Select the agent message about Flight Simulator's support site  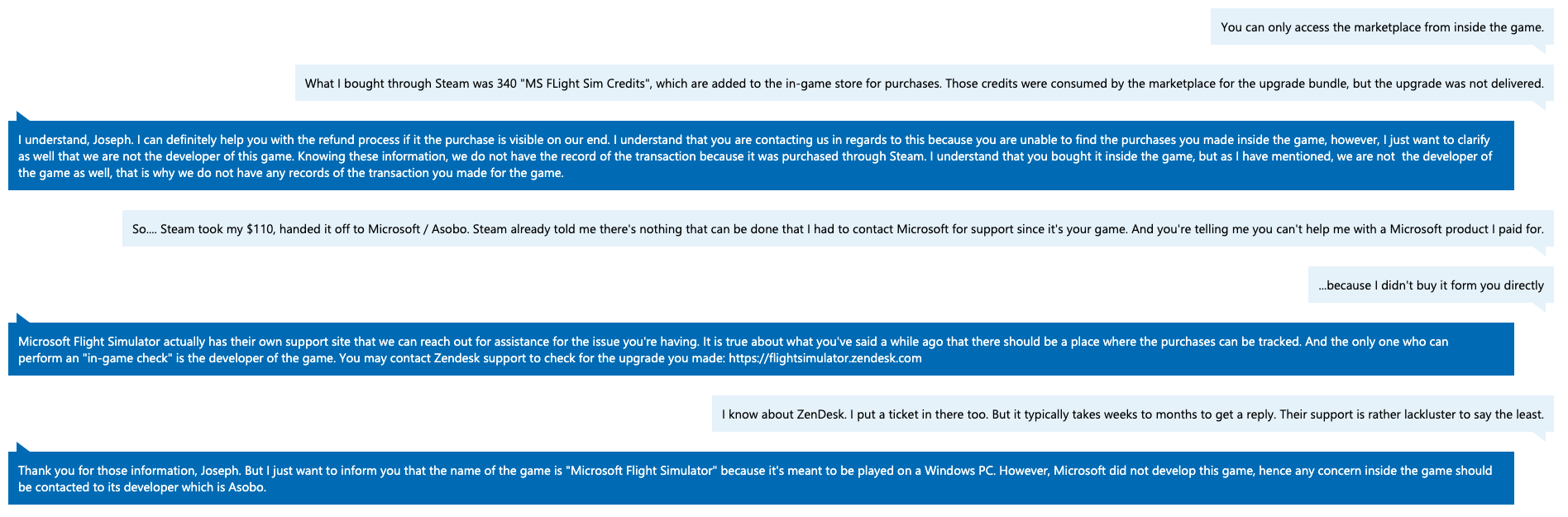pyautogui.click(x=761, y=349)
